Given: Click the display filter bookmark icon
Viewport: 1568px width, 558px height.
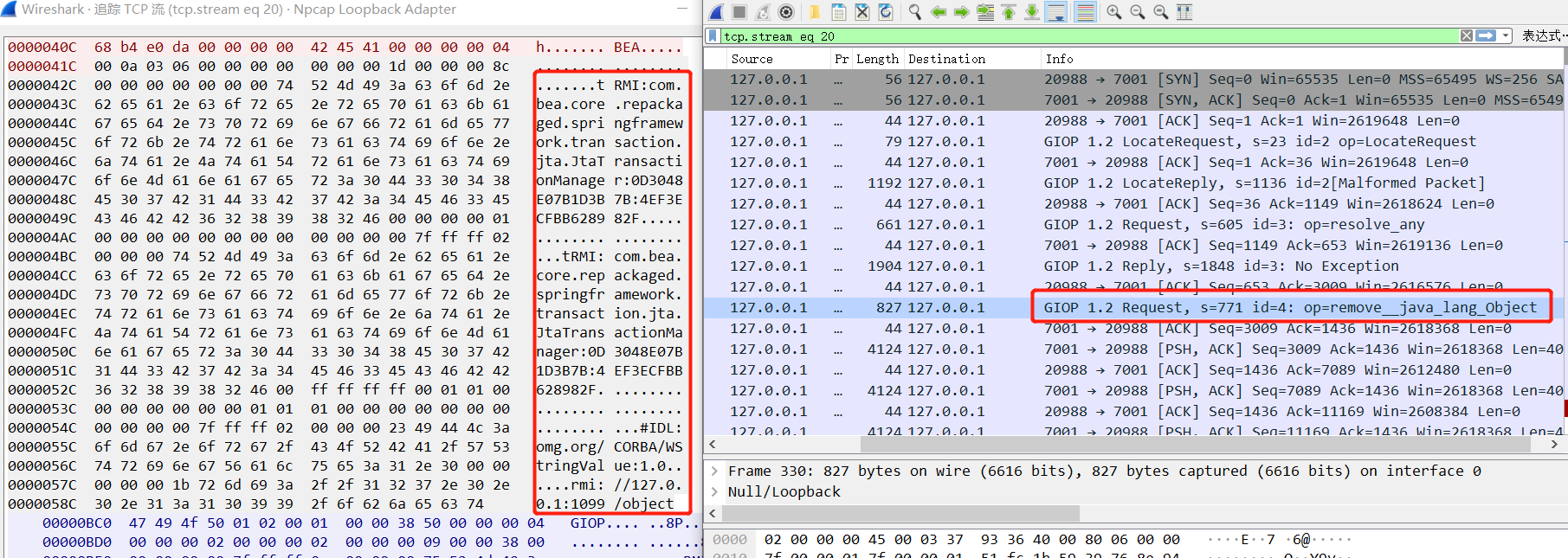Looking at the screenshot, I should 713,36.
